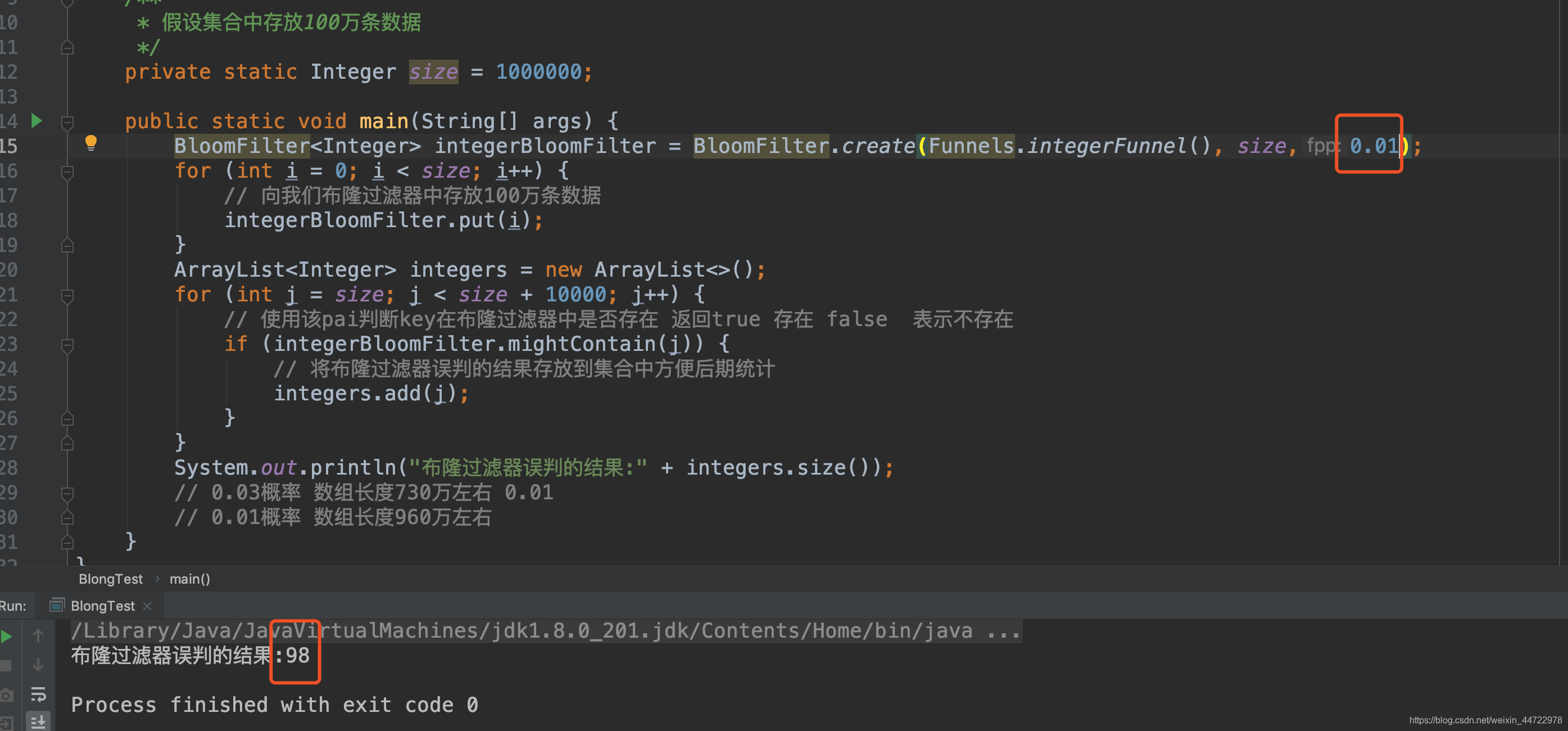
Task: Click the highlighted size field declaration
Action: [x=433, y=72]
